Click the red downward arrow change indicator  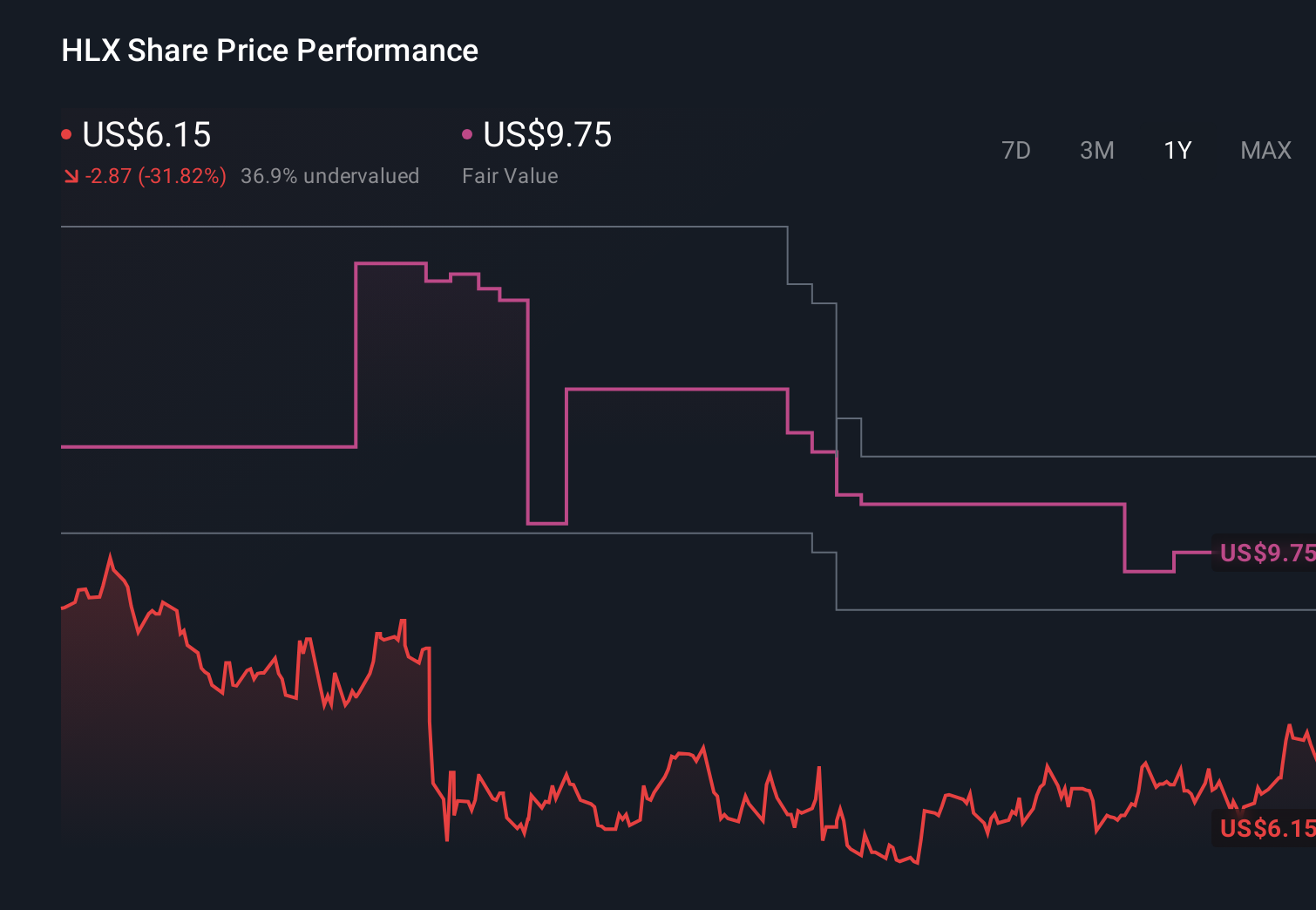click(71, 175)
